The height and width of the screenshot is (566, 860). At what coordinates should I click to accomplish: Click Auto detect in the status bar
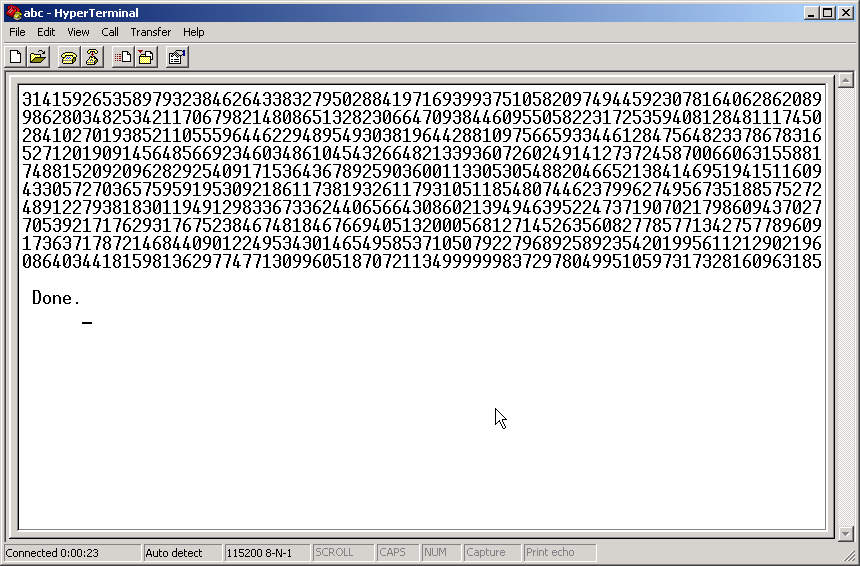click(x=174, y=552)
